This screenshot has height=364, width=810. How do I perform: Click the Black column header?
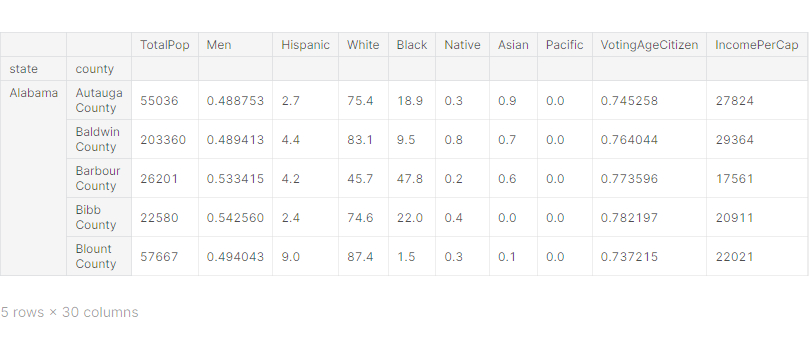(x=412, y=45)
